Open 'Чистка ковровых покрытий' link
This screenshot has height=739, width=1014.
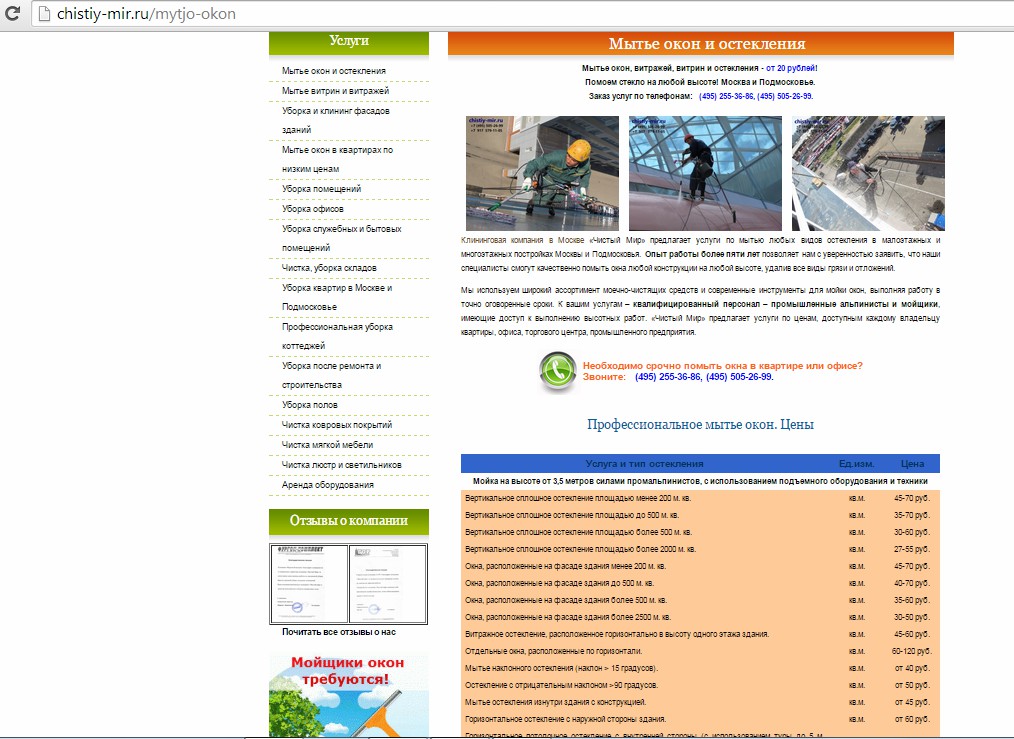point(337,425)
